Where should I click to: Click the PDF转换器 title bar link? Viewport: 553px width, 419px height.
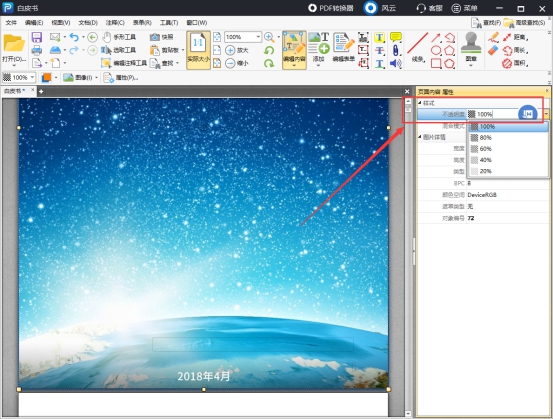coord(330,8)
